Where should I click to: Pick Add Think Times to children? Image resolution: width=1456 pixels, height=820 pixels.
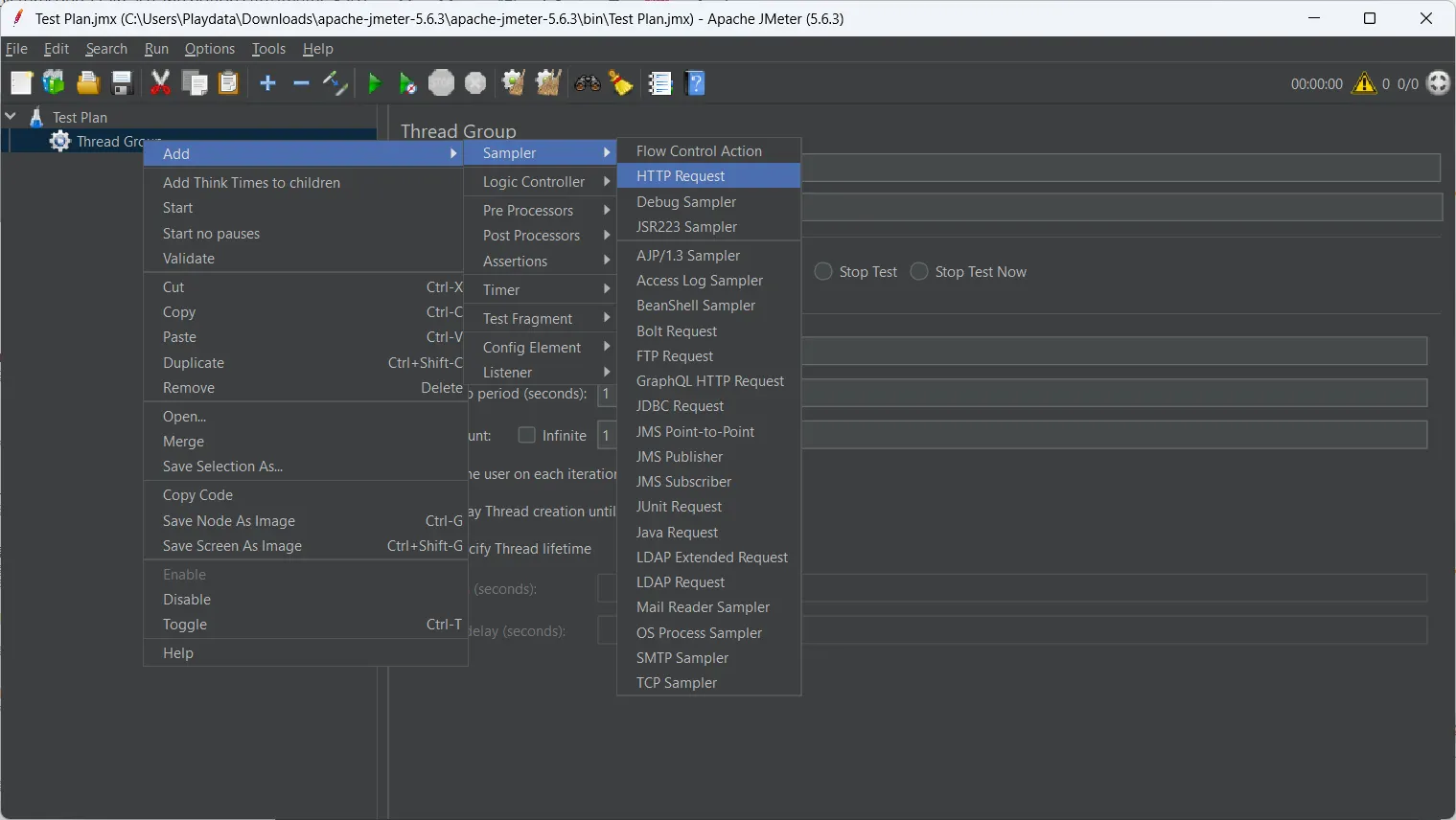click(306, 183)
